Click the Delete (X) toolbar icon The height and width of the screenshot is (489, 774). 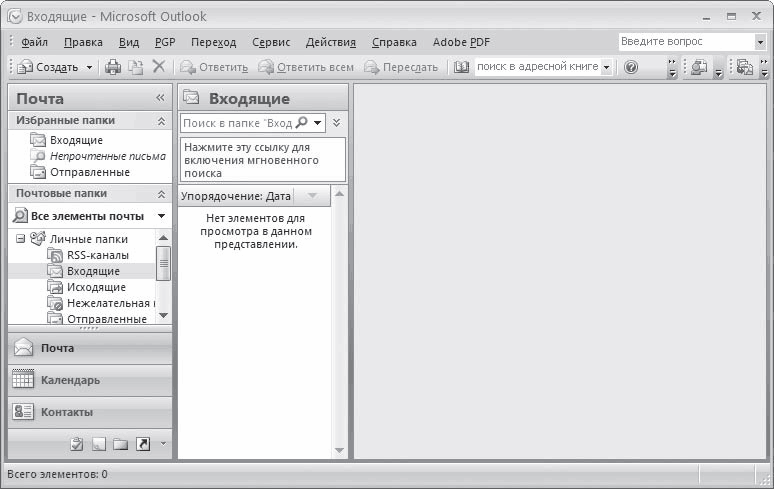[158, 67]
